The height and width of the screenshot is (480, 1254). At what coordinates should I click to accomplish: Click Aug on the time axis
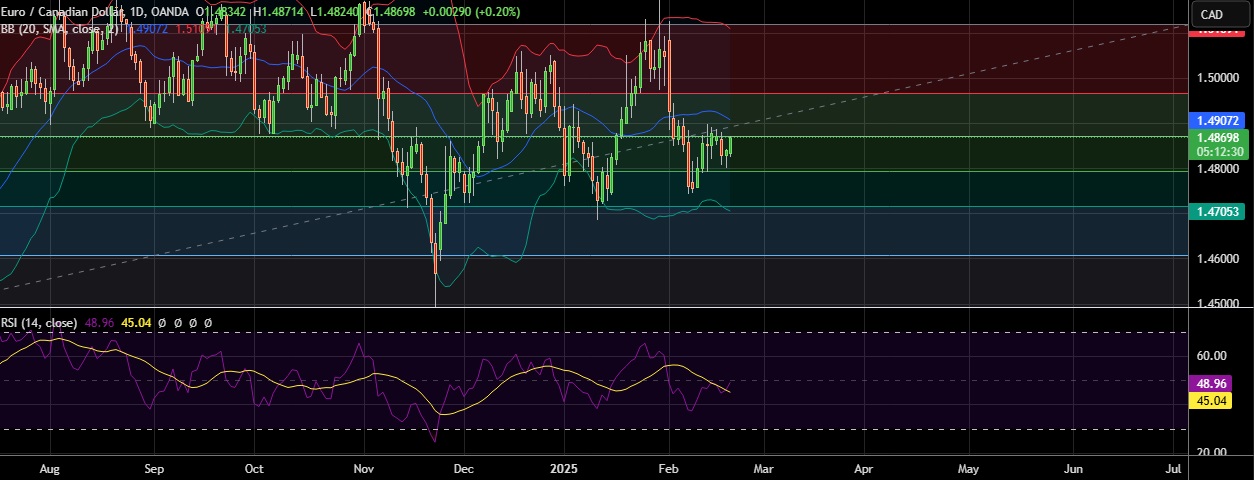tap(51, 467)
